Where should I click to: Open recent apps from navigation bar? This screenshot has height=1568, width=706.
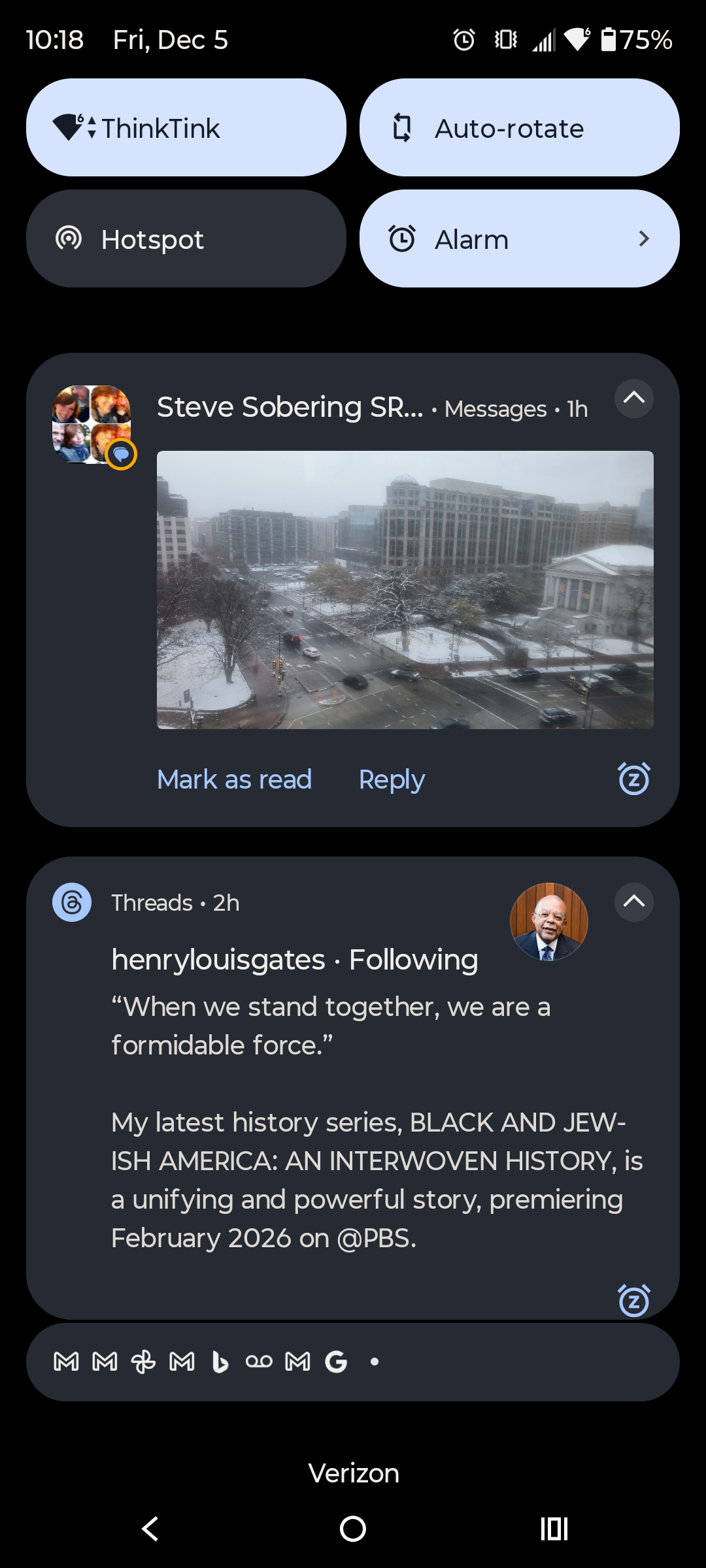554,1529
